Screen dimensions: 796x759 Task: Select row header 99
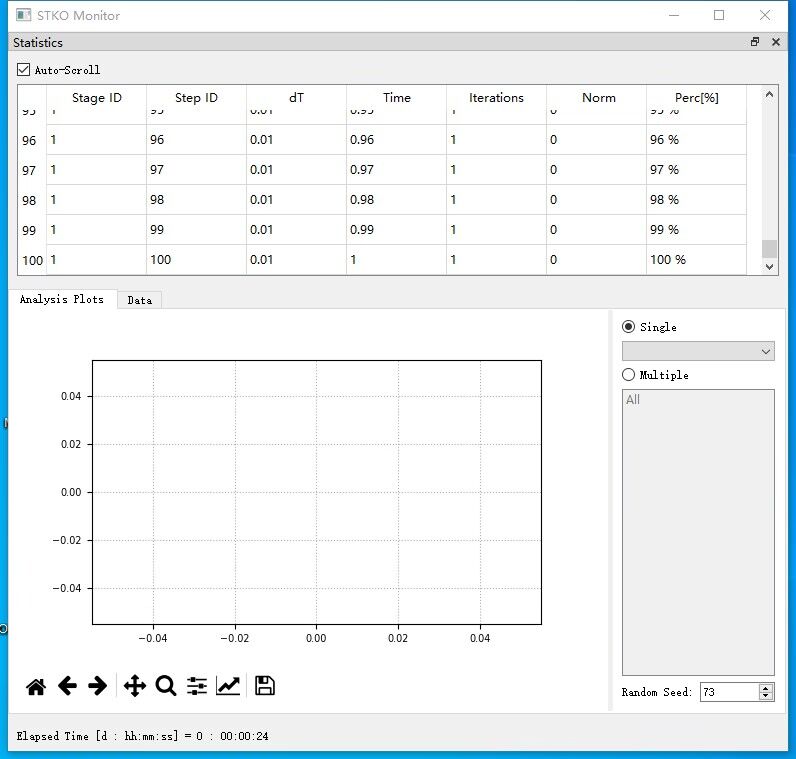(32, 230)
